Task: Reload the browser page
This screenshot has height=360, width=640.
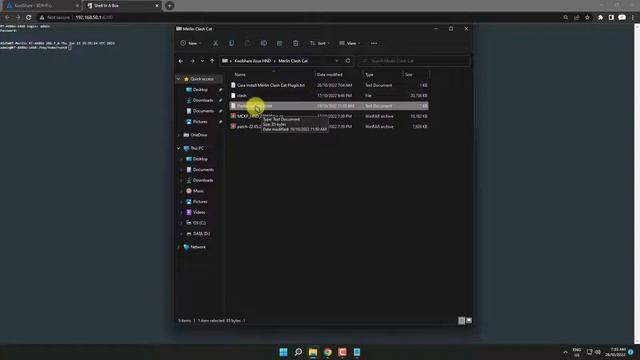Action: click(29, 18)
